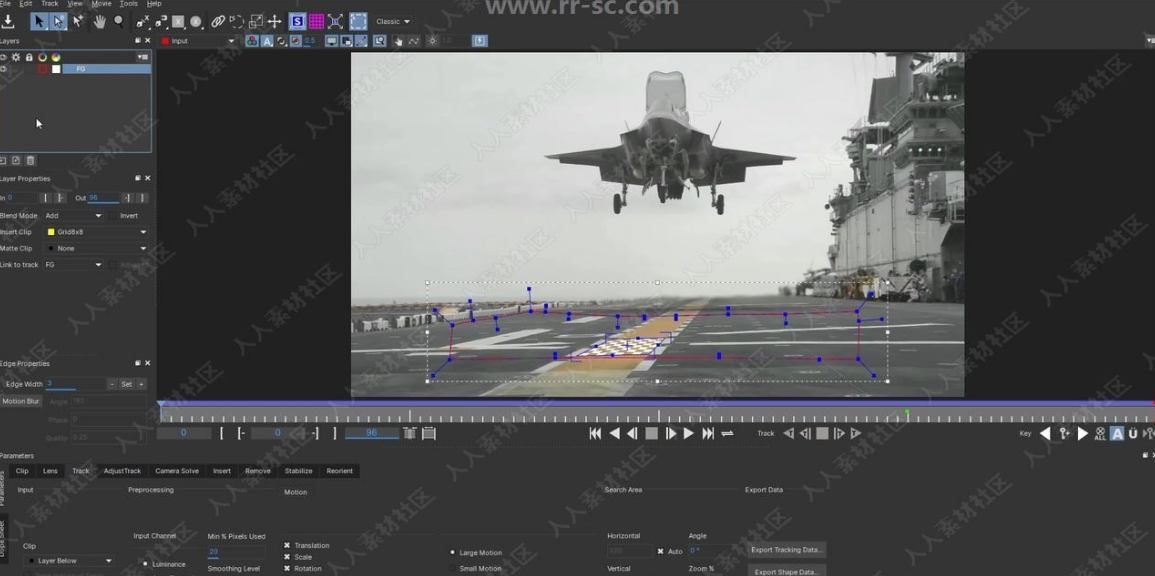
Task: Hide the FG layer with eye icon
Action: point(3,69)
